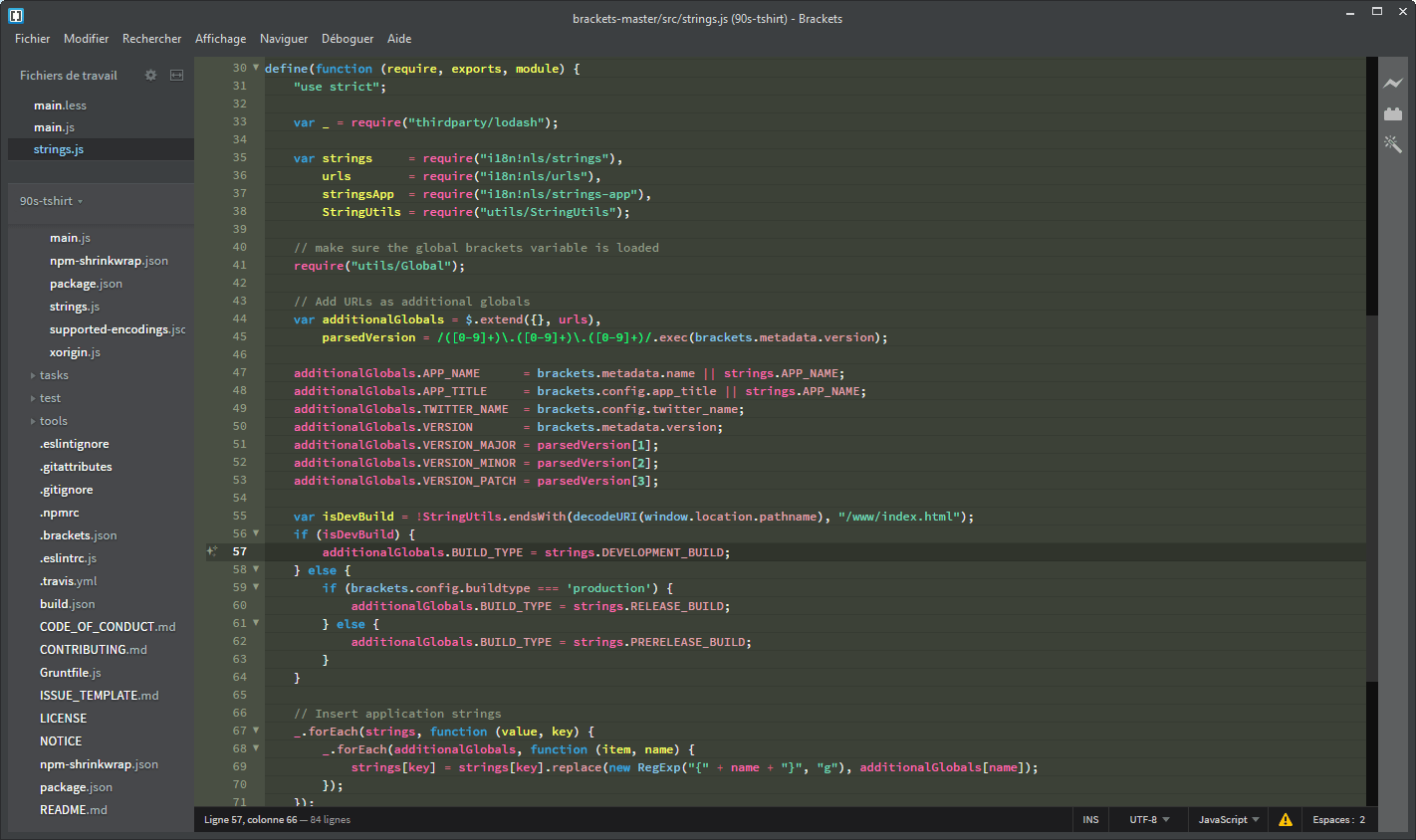Open line bookmark marker beside line 57
The image size is (1416, 840).
pos(211,550)
